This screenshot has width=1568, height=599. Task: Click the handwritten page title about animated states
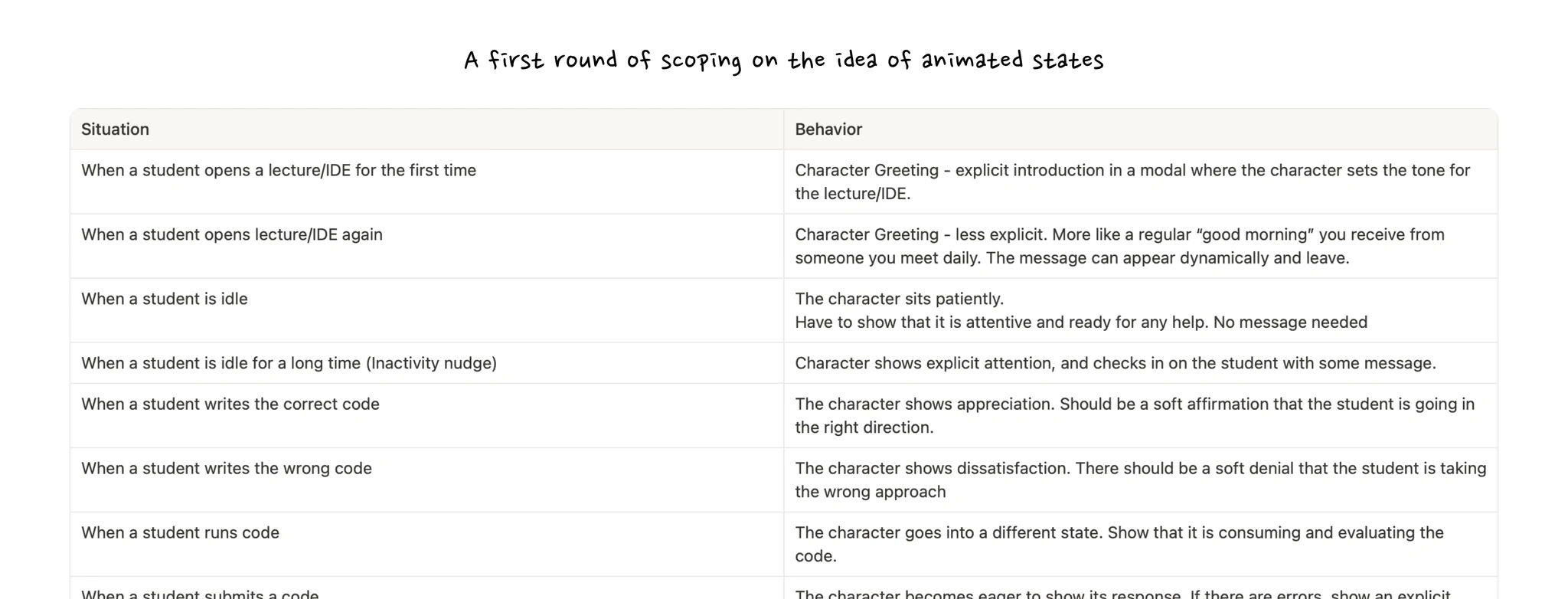pyautogui.click(x=783, y=61)
